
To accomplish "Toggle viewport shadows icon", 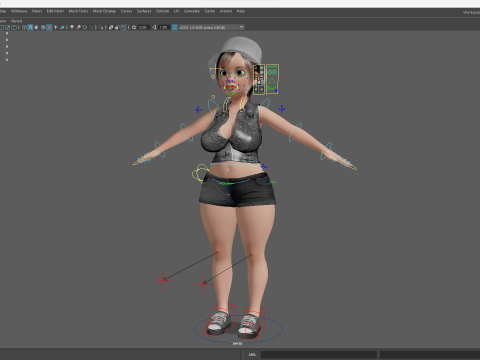I will [61, 27].
